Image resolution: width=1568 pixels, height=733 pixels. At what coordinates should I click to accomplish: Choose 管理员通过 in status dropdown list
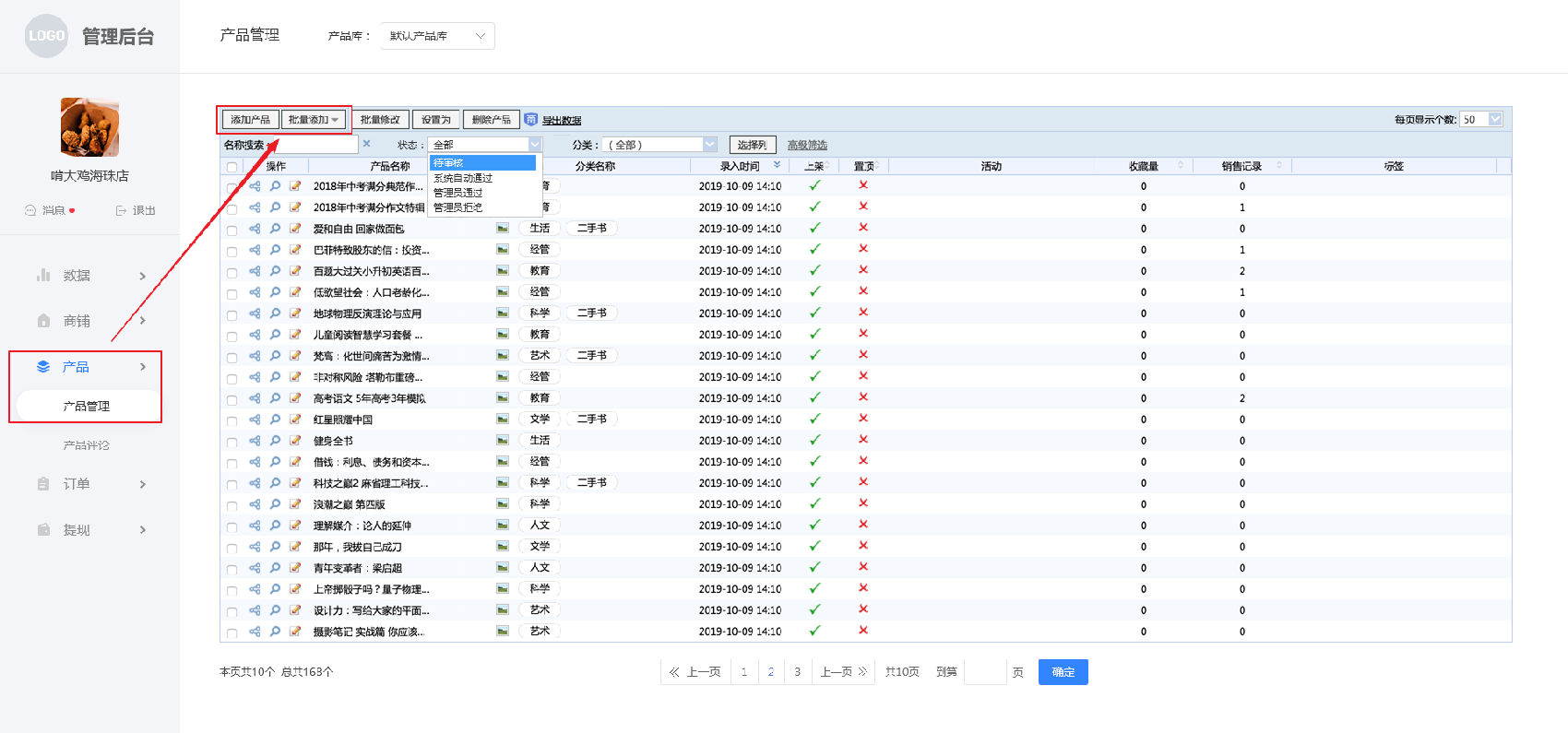458,193
